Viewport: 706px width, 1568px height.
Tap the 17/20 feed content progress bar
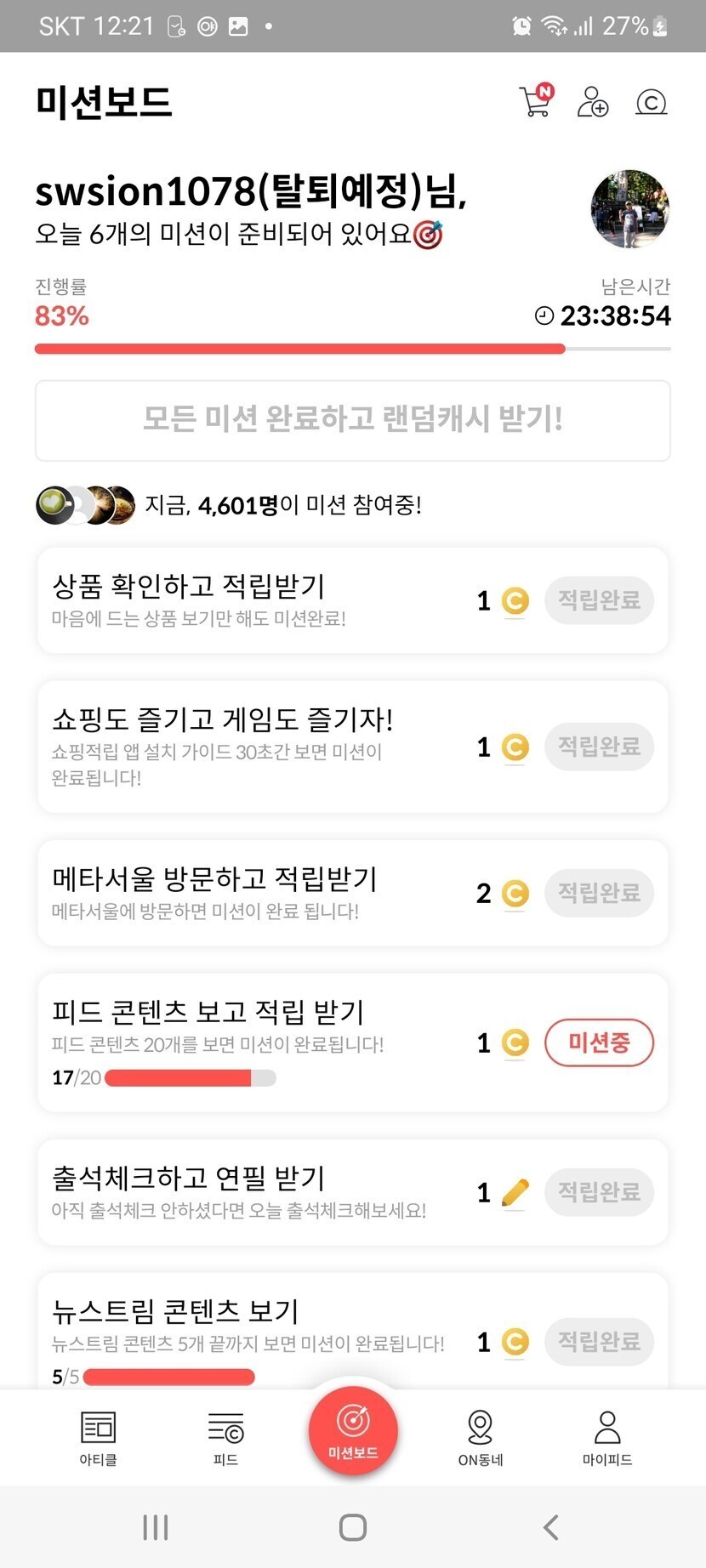(x=190, y=1078)
